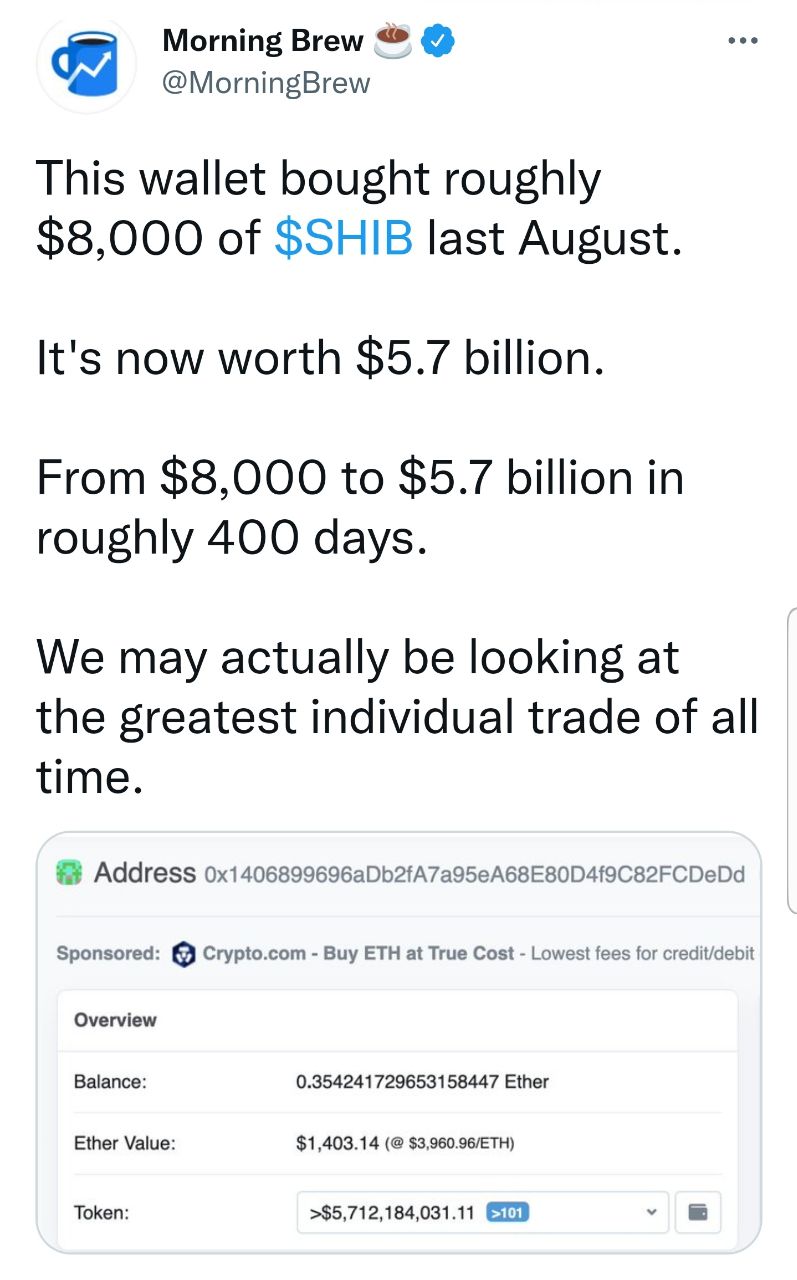Click the Crypto.com logo icon
Viewport: 797px width, 1280px height.
181,953
